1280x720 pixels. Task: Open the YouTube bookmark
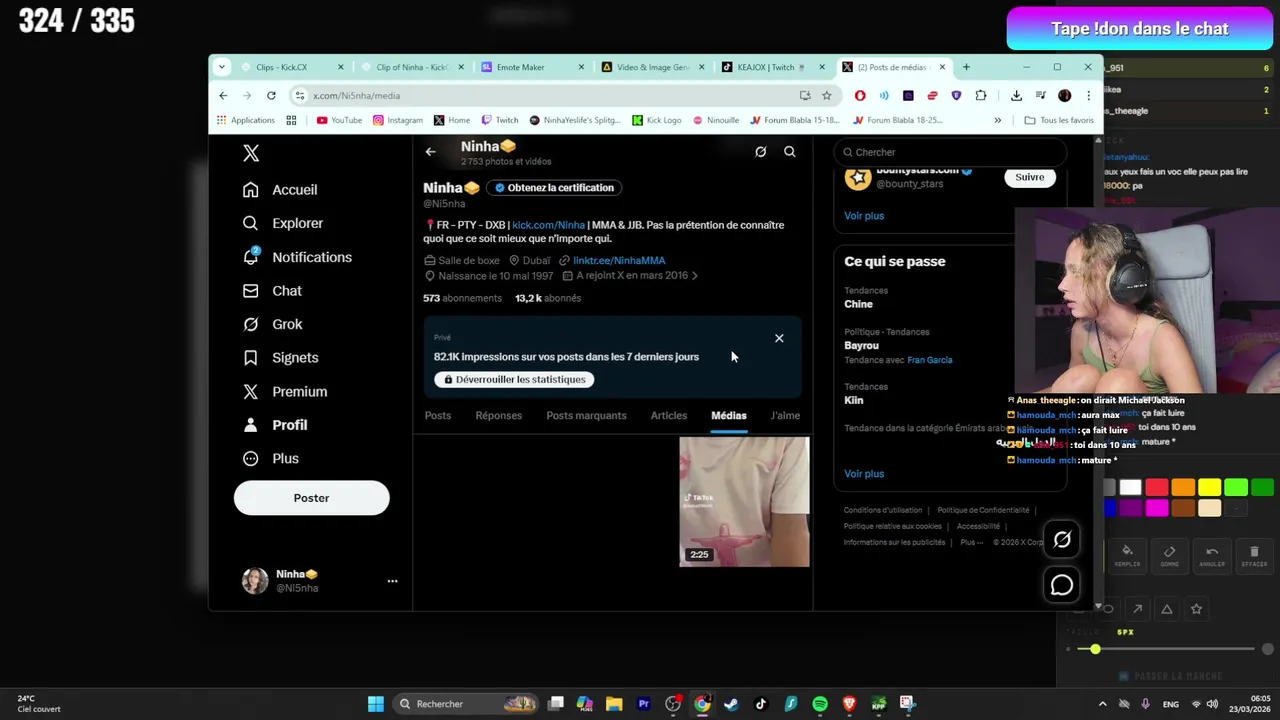tap(339, 120)
